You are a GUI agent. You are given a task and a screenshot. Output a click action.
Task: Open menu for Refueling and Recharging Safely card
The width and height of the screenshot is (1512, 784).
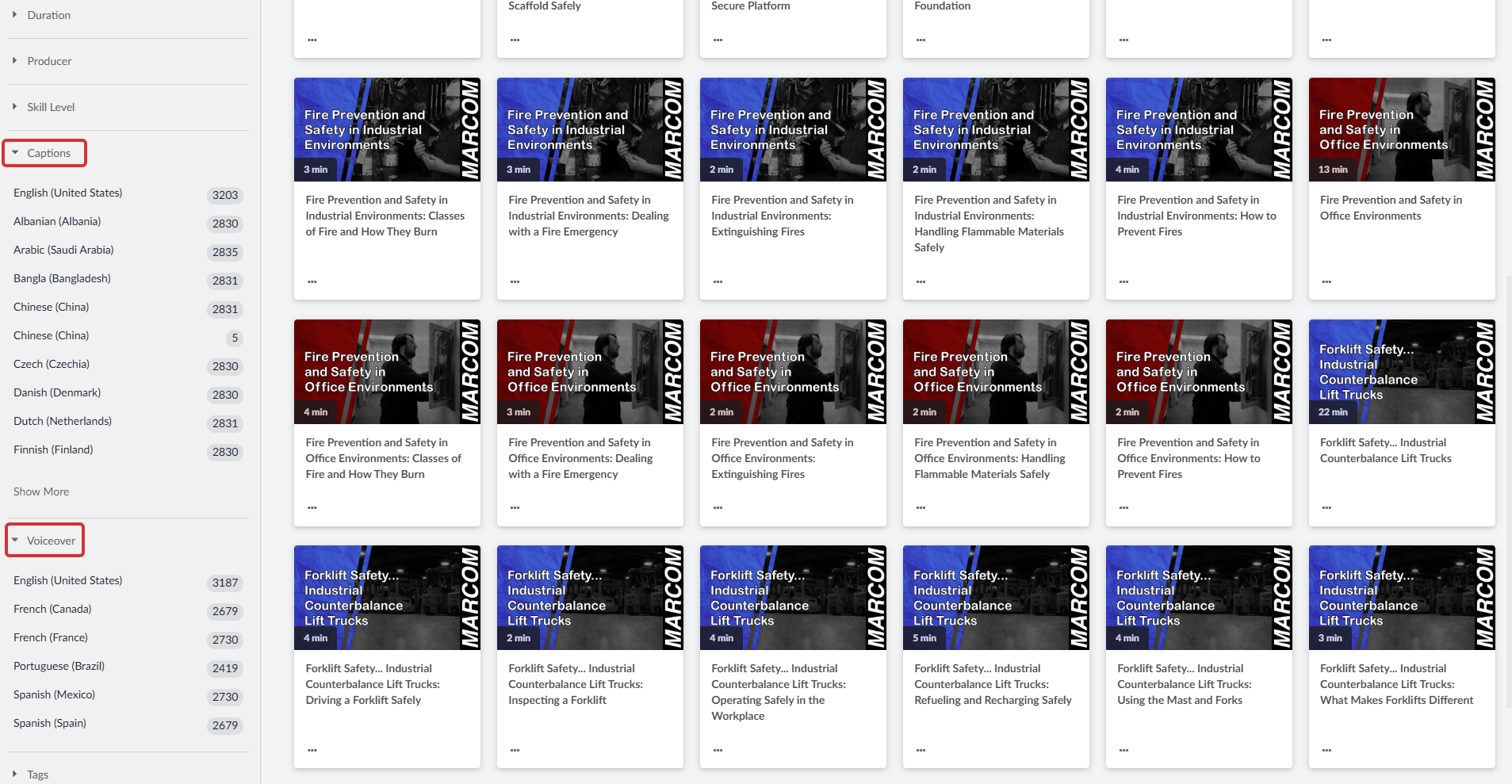click(x=921, y=750)
